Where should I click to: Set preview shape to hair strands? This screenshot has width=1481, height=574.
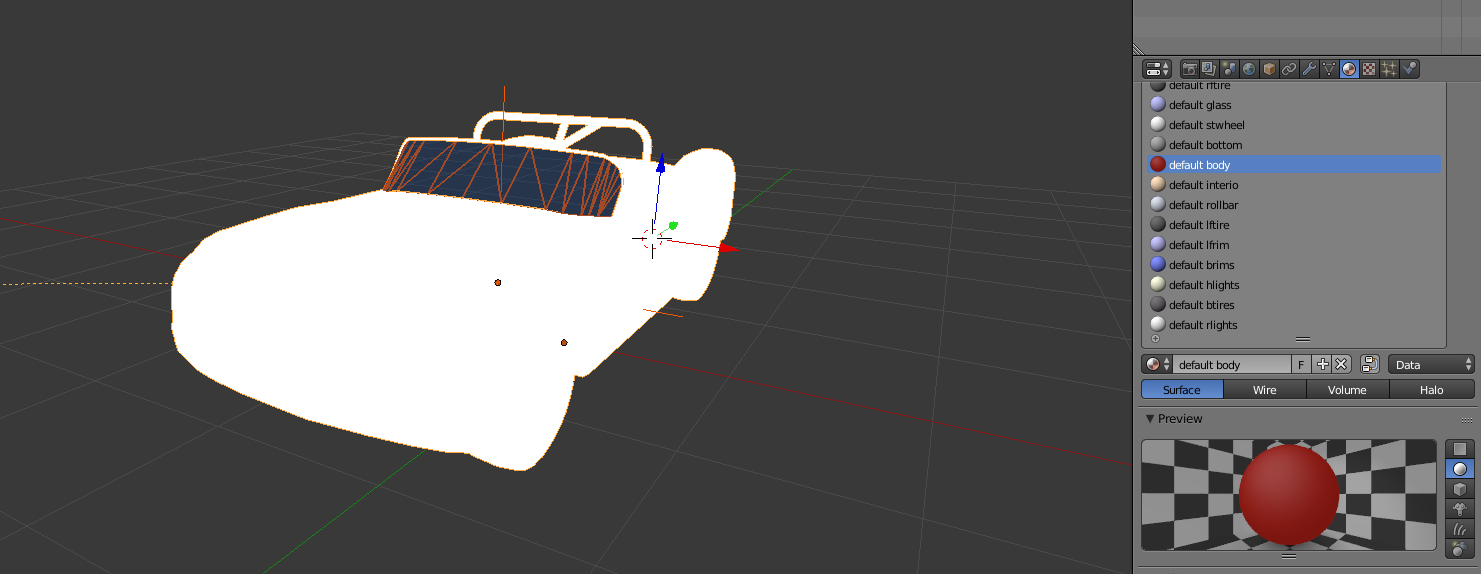[x=1461, y=529]
